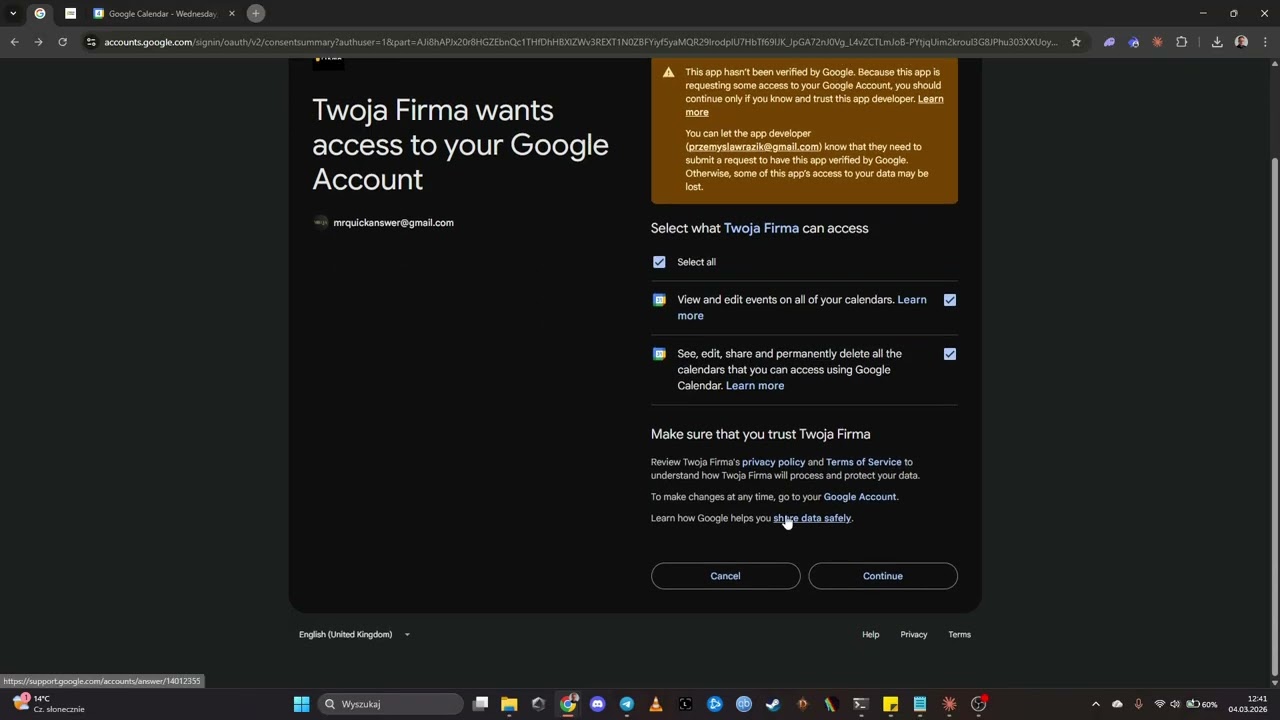1280x720 pixels.
Task: Open Sticky Notes from the taskbar
Action: [x=890, y=704]
